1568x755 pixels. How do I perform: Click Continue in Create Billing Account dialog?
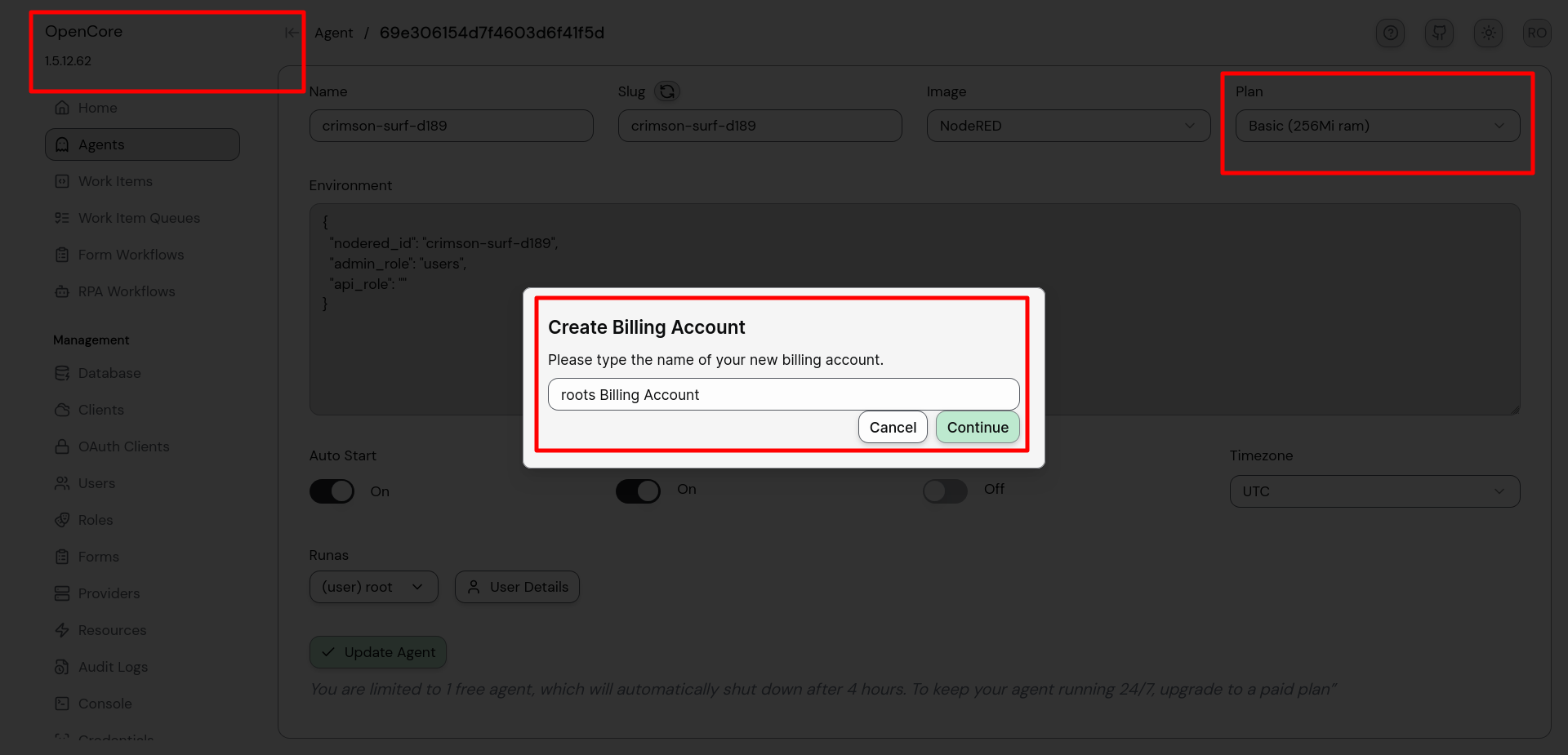[x=977, y=427]
